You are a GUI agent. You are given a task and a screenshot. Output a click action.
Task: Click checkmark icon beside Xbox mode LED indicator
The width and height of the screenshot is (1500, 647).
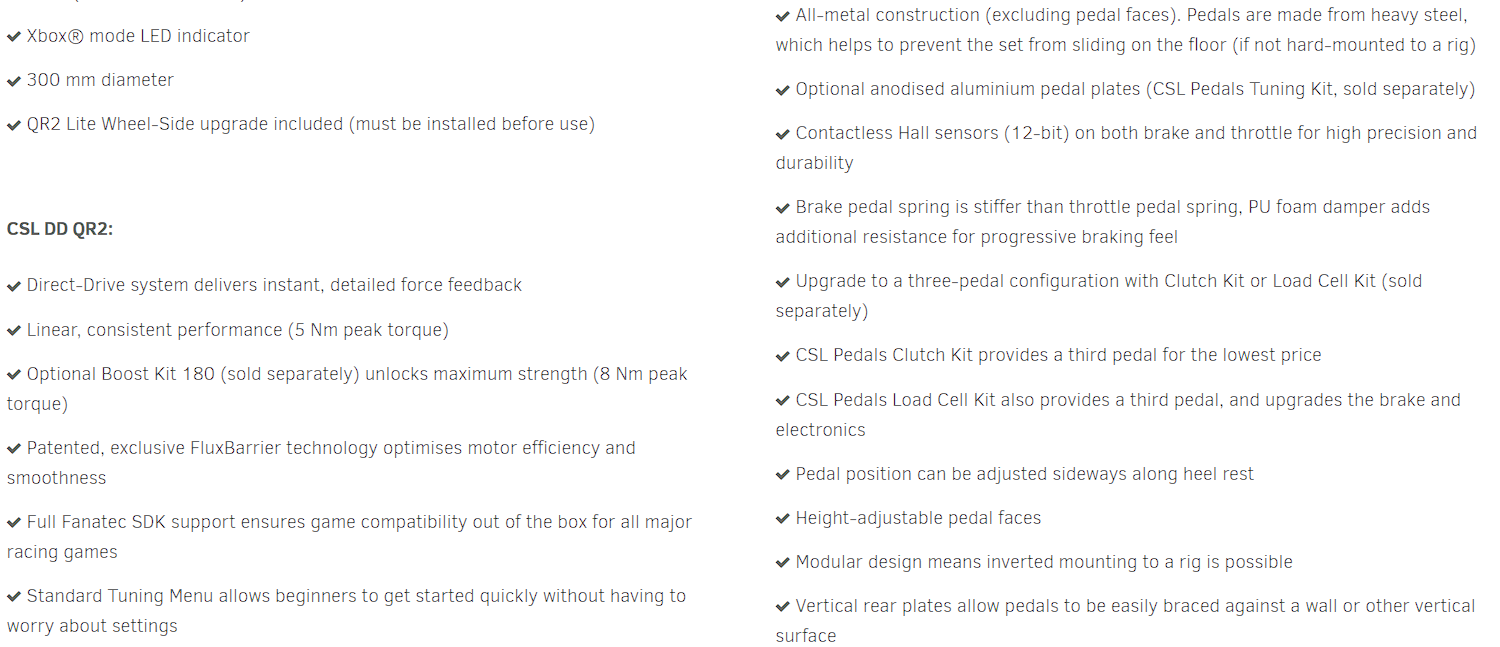(14, 37)
